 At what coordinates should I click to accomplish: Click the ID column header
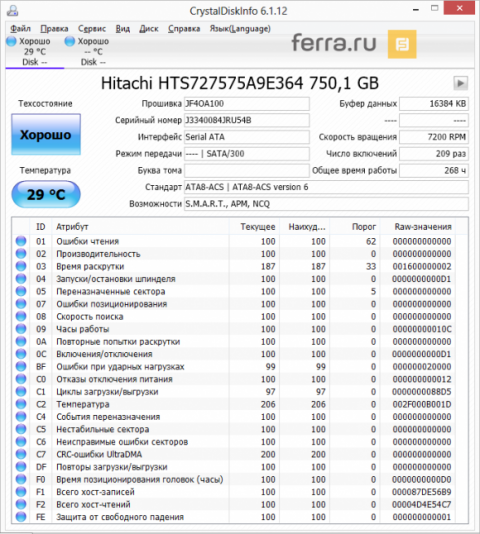41,227
